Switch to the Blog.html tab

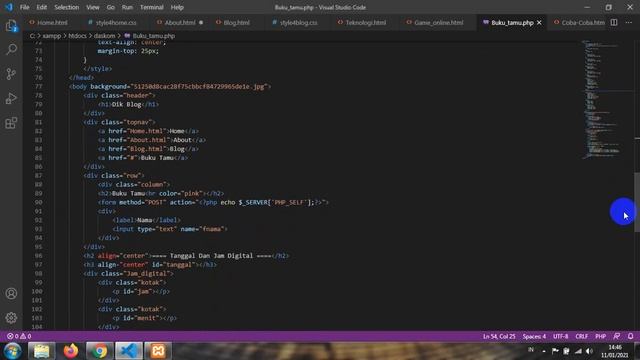pyautogui.click(x=237, y=22)
